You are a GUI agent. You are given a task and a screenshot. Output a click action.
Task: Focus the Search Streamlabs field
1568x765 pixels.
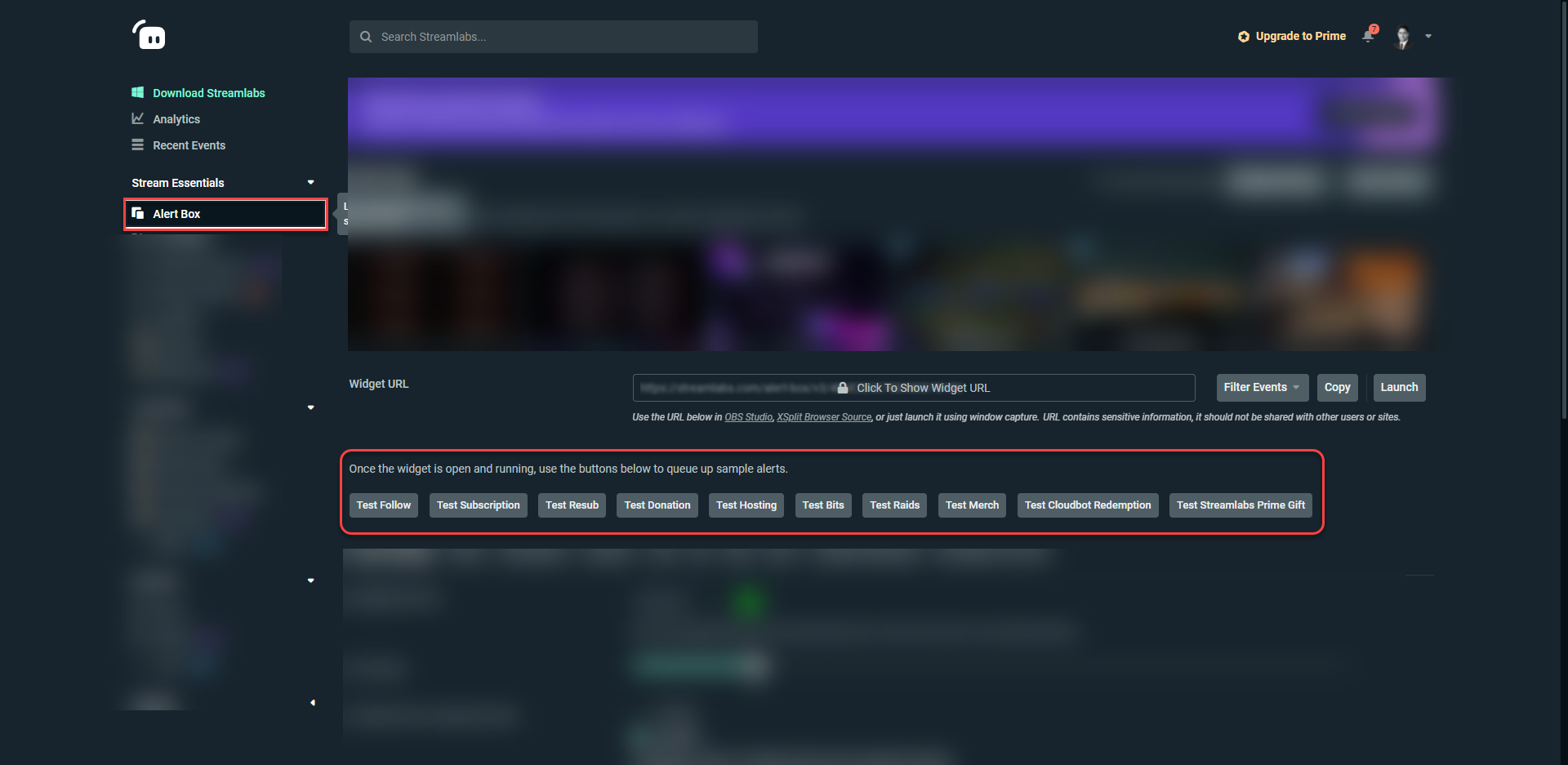(x=553, y=37)
